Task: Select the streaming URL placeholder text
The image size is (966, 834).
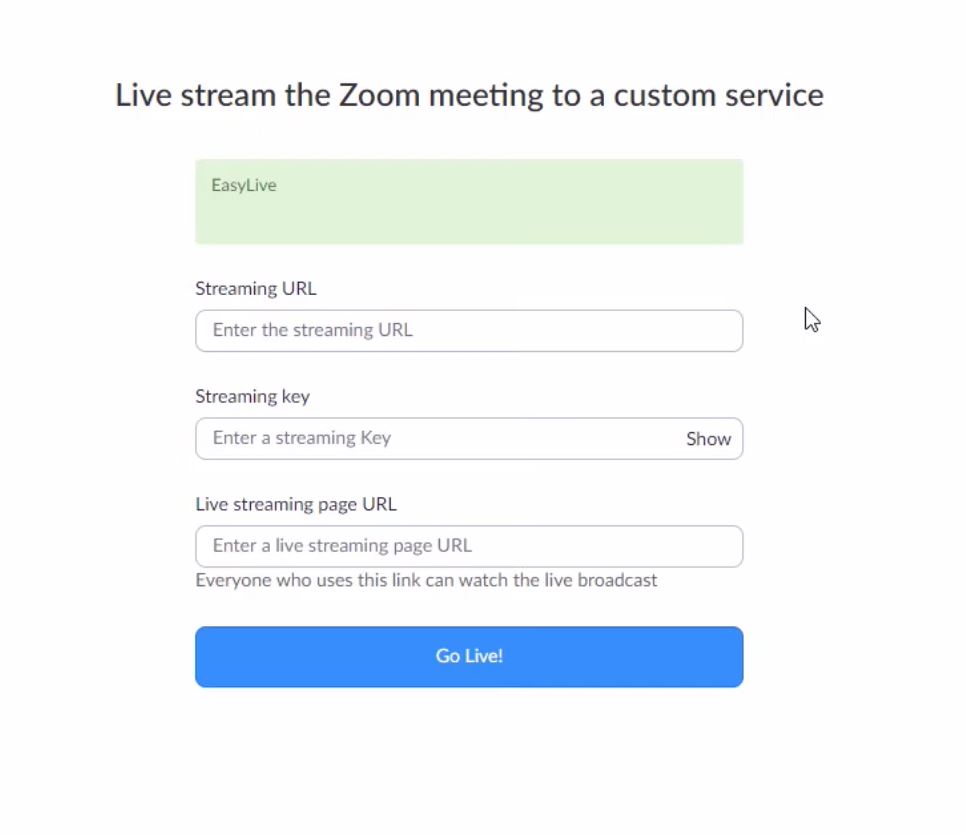Action: click(x=313, y=330)
